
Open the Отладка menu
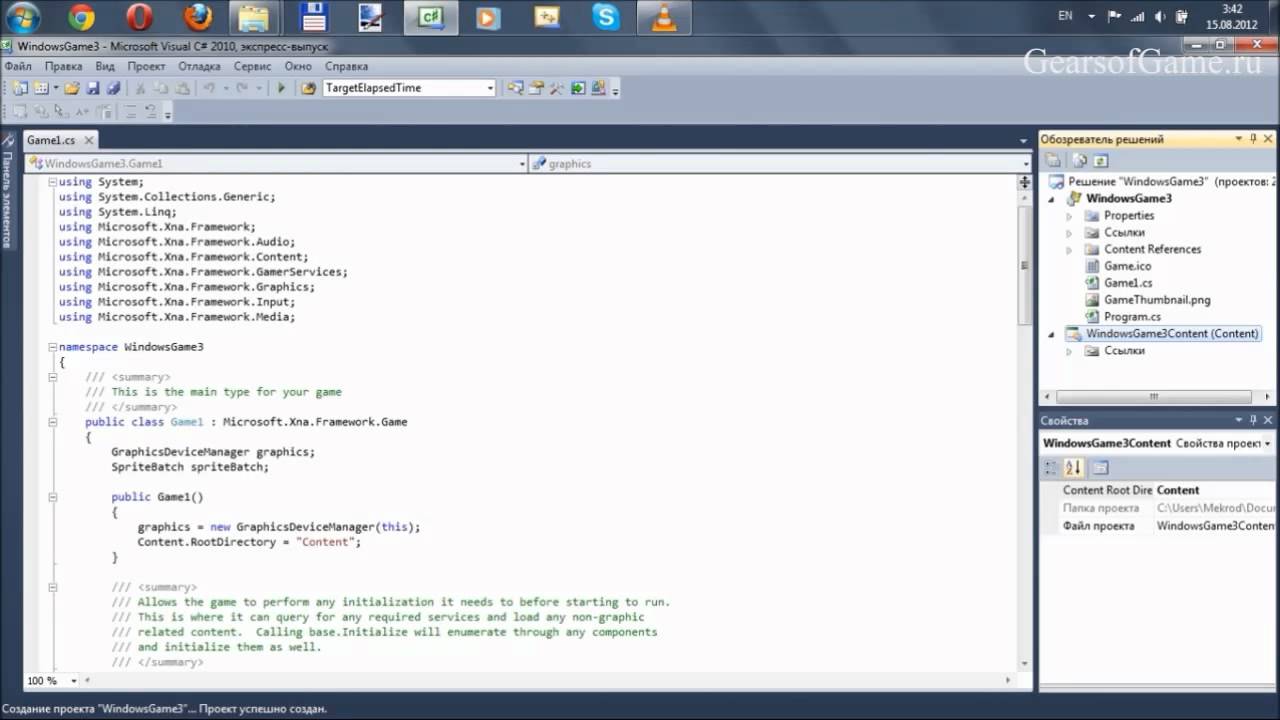pos(199,66)
